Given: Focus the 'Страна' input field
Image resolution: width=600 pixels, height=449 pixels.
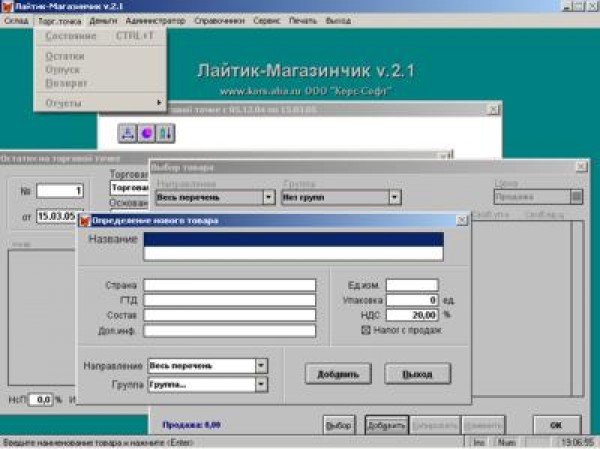Looking at the screenshot, I should coord(229,285).
